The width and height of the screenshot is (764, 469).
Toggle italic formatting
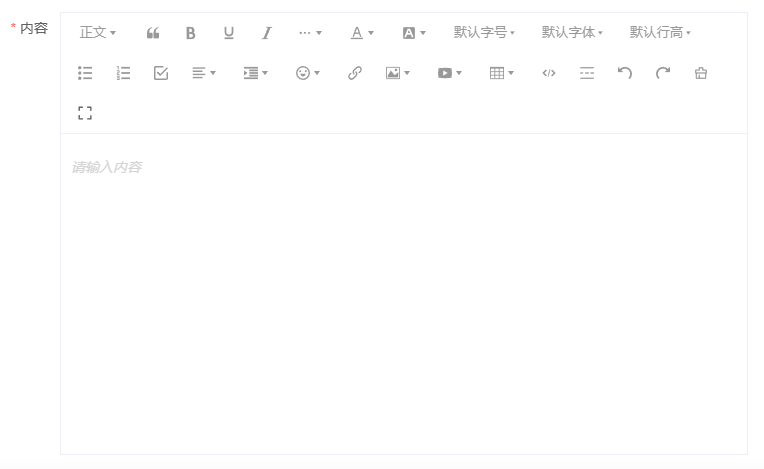[x=267, y=33]
